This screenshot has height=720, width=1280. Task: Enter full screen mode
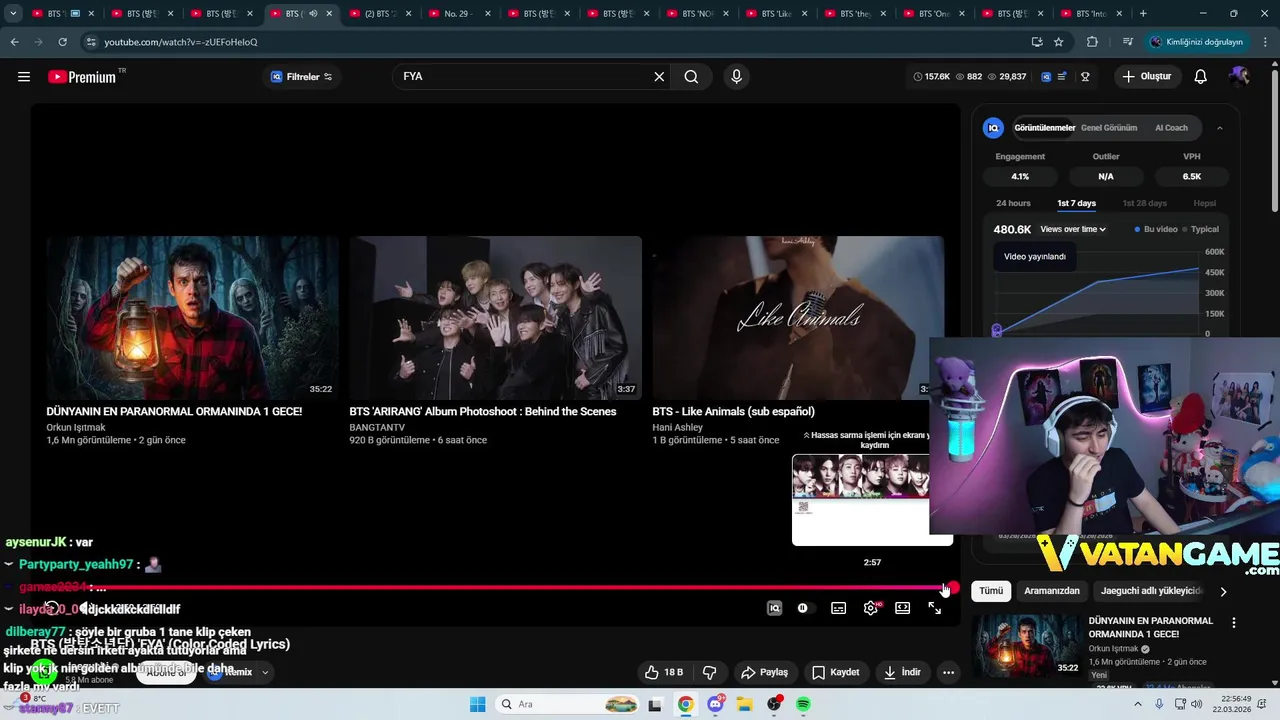(x=935, y=608)
